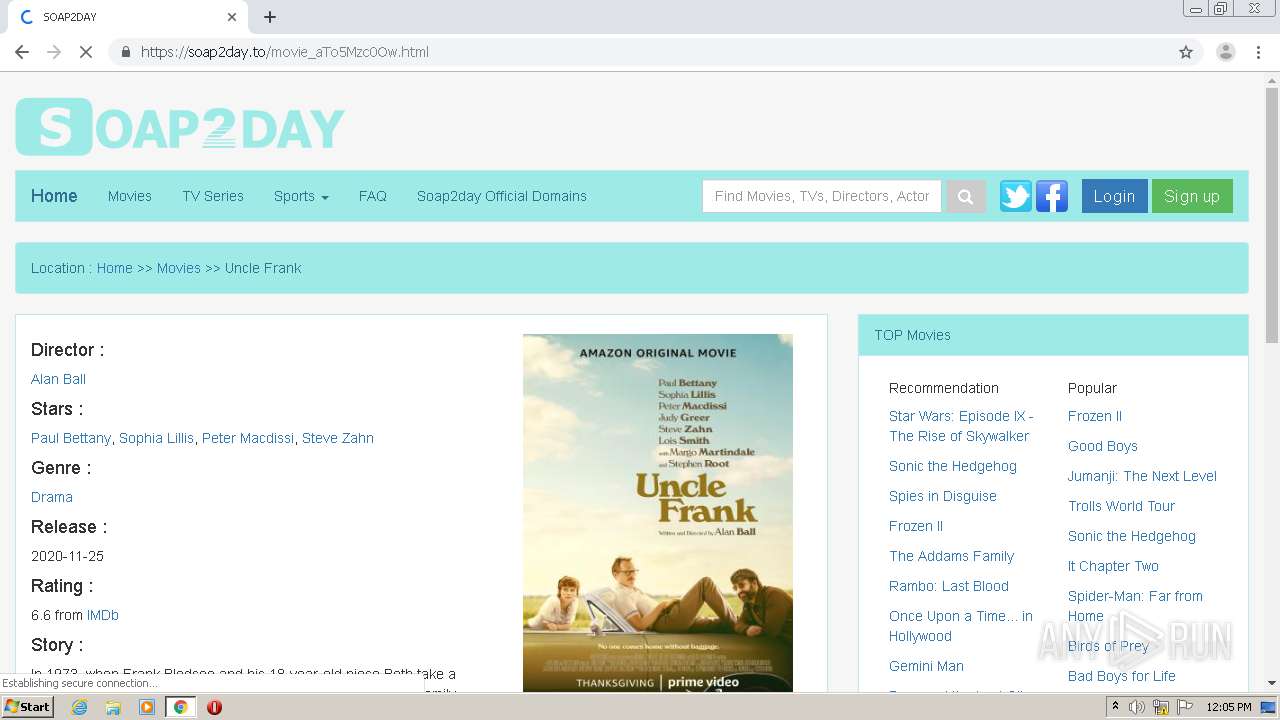
Task: Expand the Sports dropdown menu
Action: 301,196
